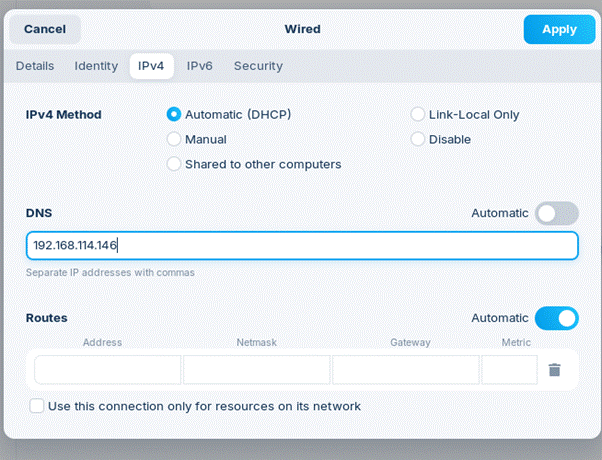
Task: Choose Shared to other computers option
Action: [x=174, y=164]
